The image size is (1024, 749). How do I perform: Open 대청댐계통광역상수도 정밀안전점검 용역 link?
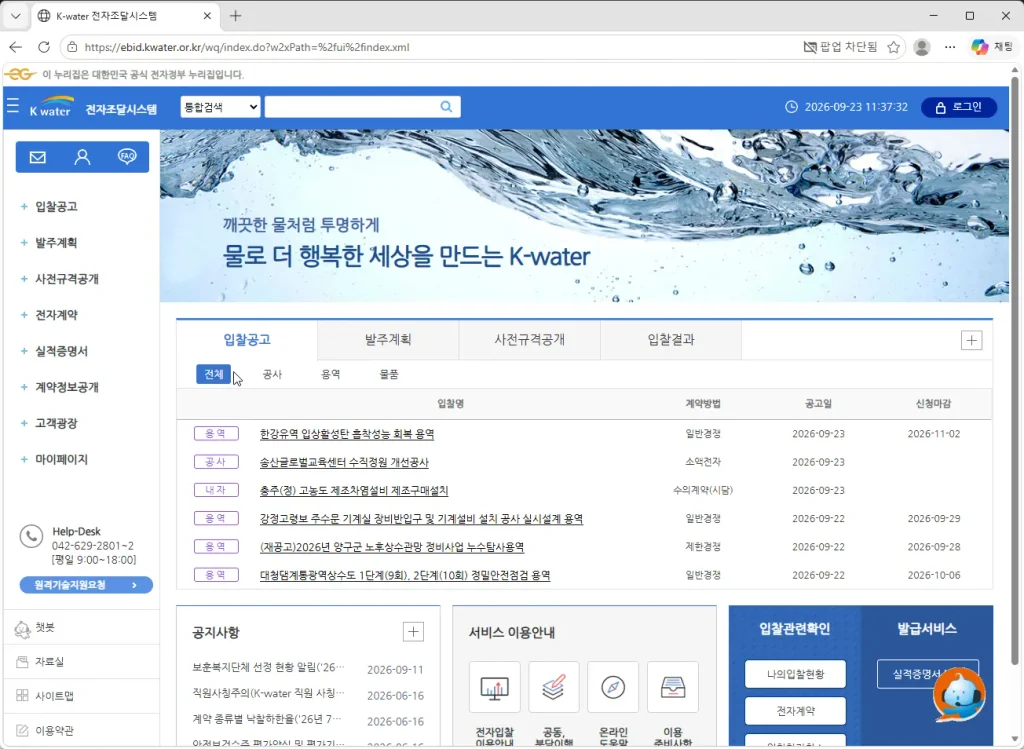coord(405,575)
